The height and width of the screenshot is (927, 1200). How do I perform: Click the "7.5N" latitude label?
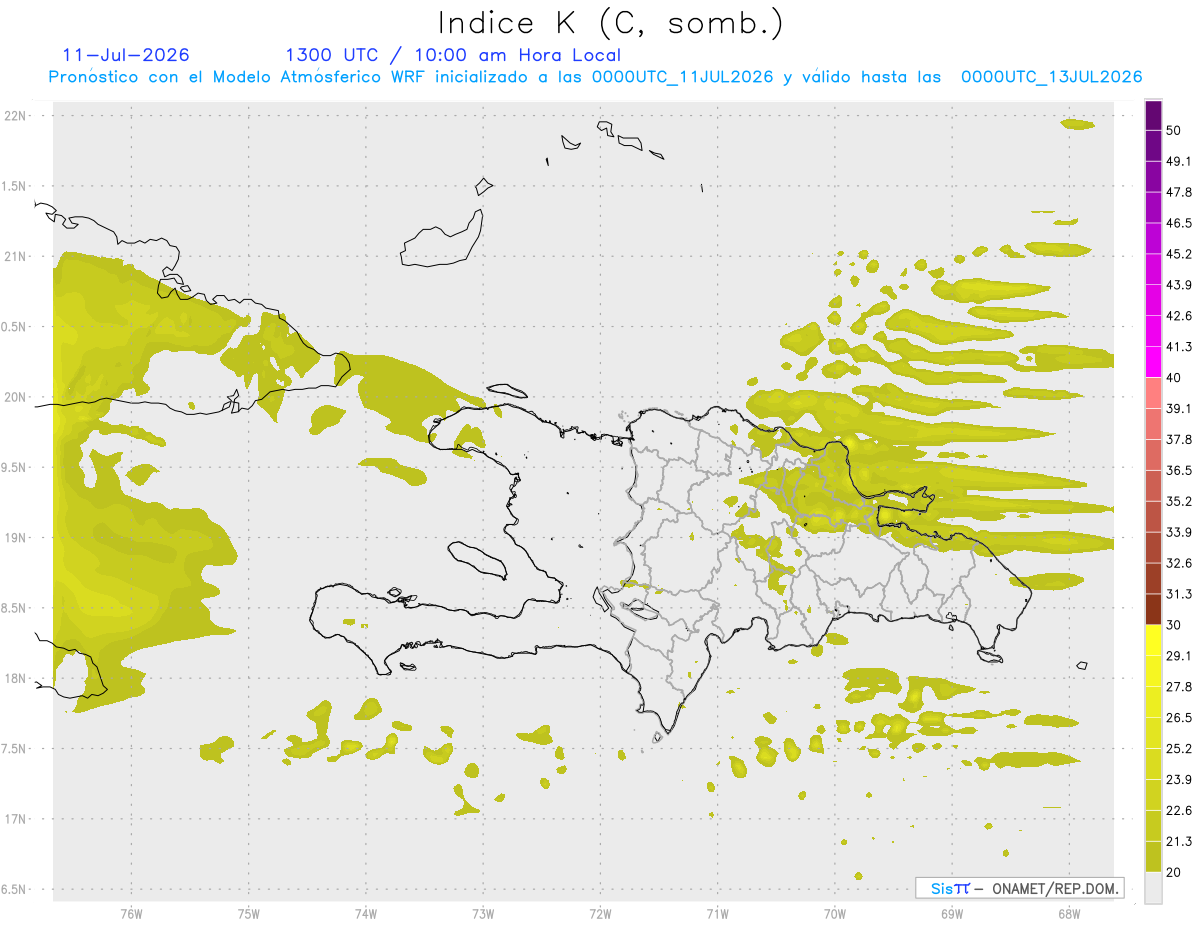(x=15, y=749)
